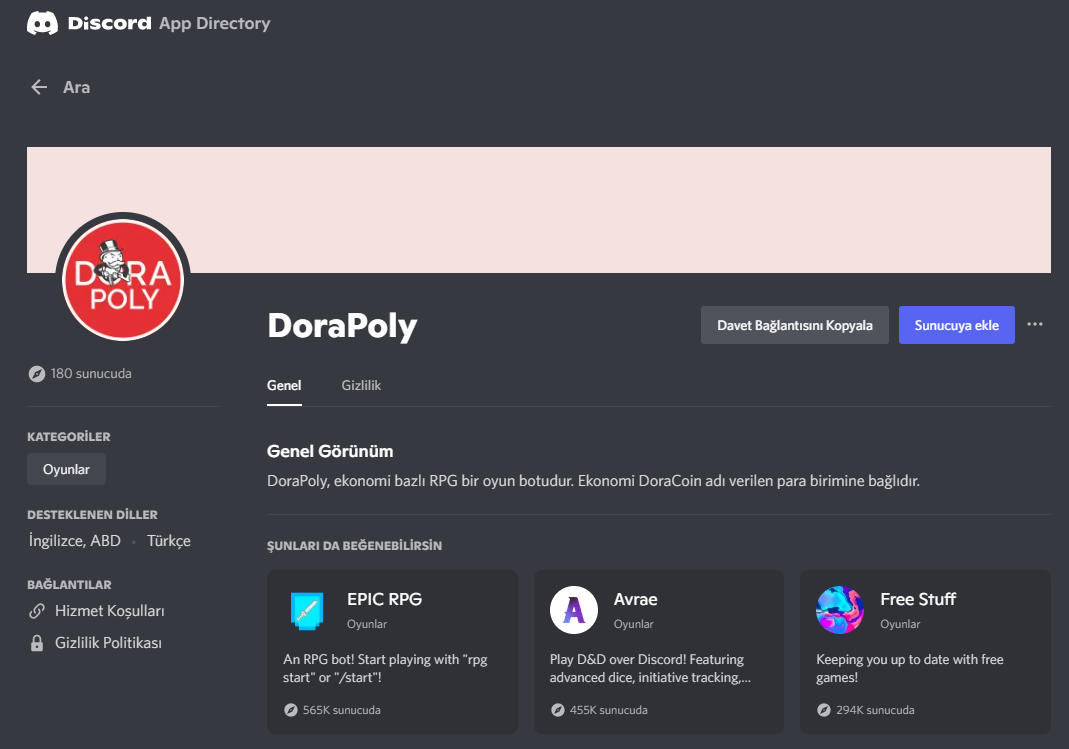The image size is (1069, 749).
Task: Click the 180 sunucuda server count
Action: 91,373
